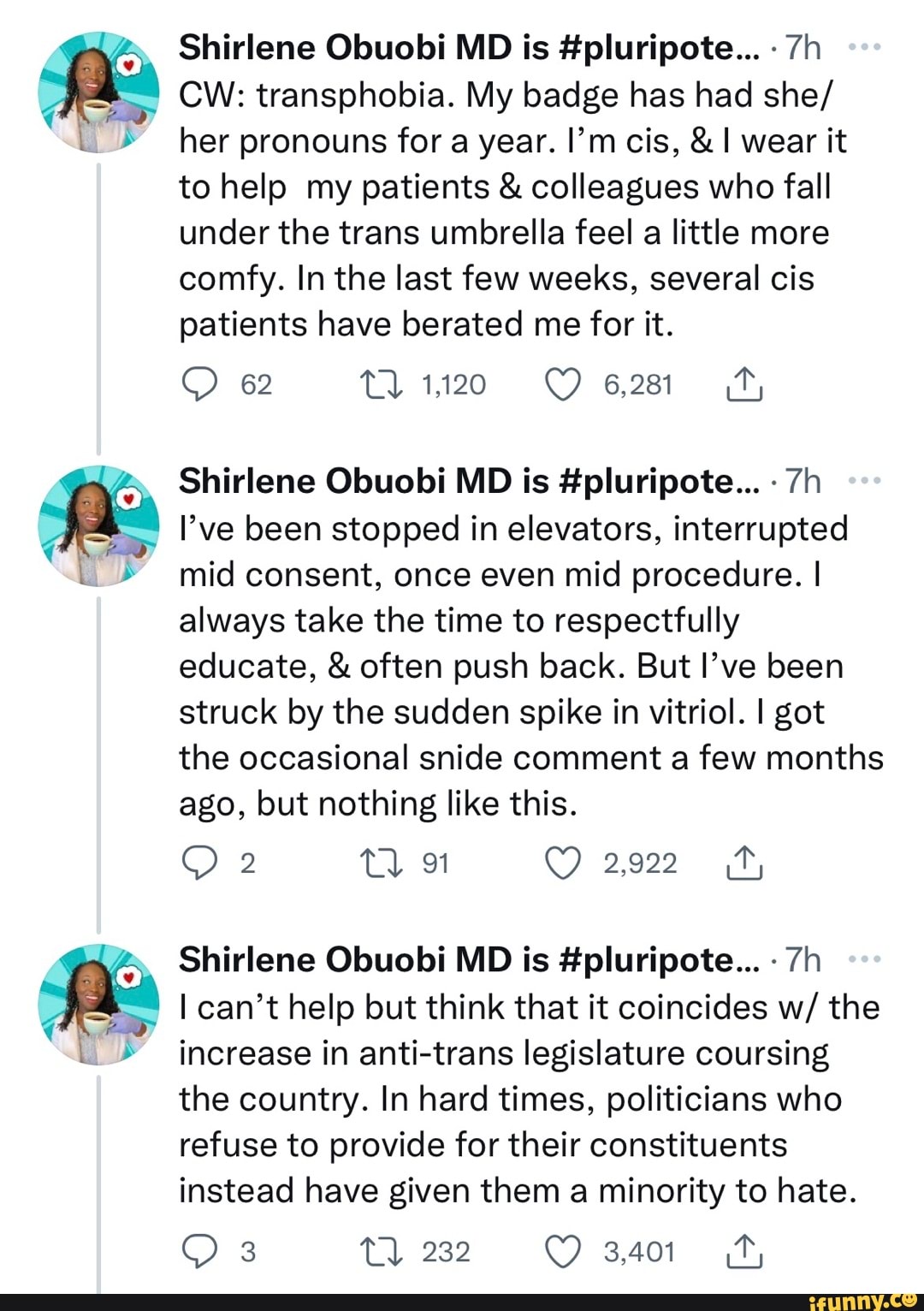Share the second tweet about vitriol spike
924x1311 pixels.
tap(743, 863)
